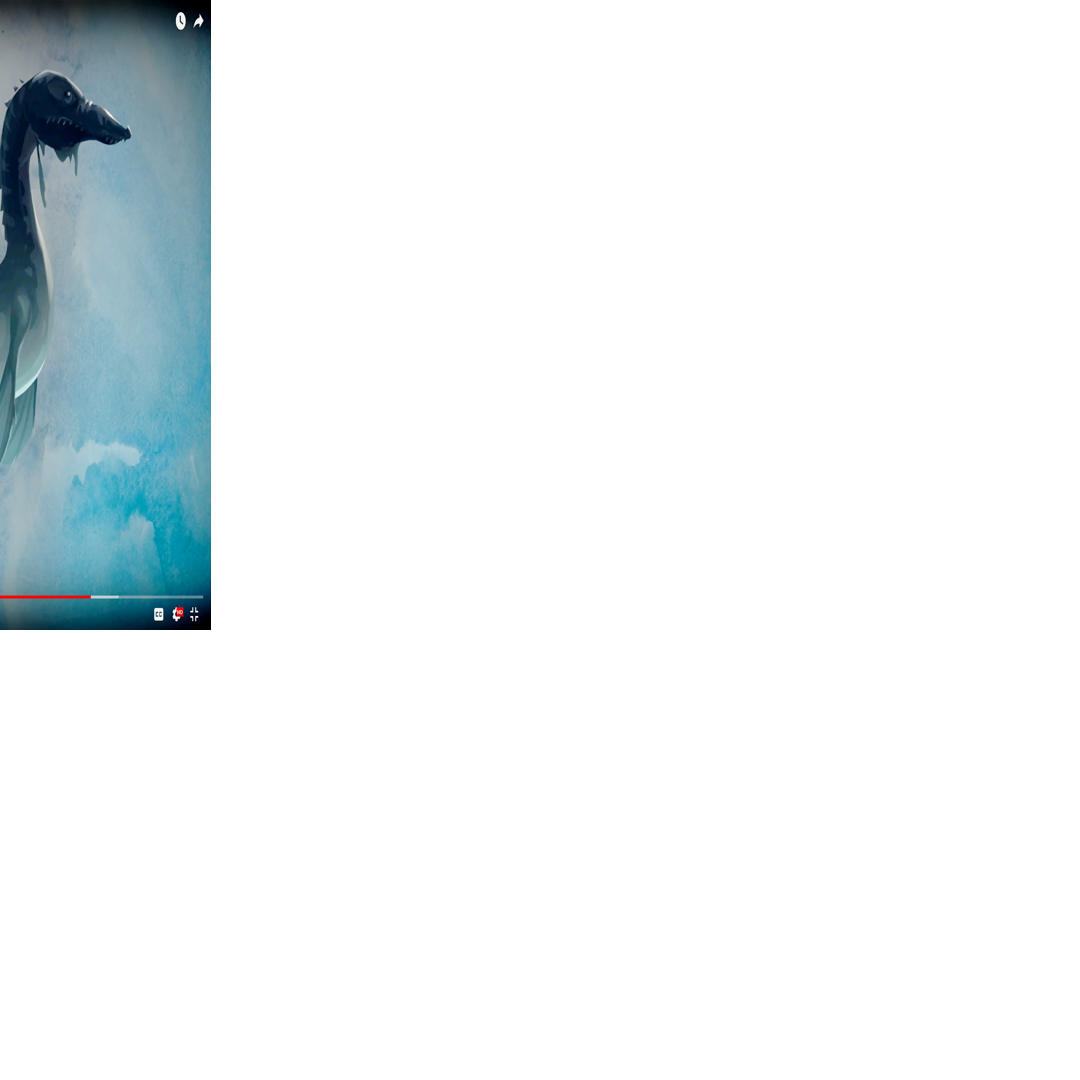1080x1080 pixels.
Task: Click the red HD quality badge
Action: click(179, 611)
